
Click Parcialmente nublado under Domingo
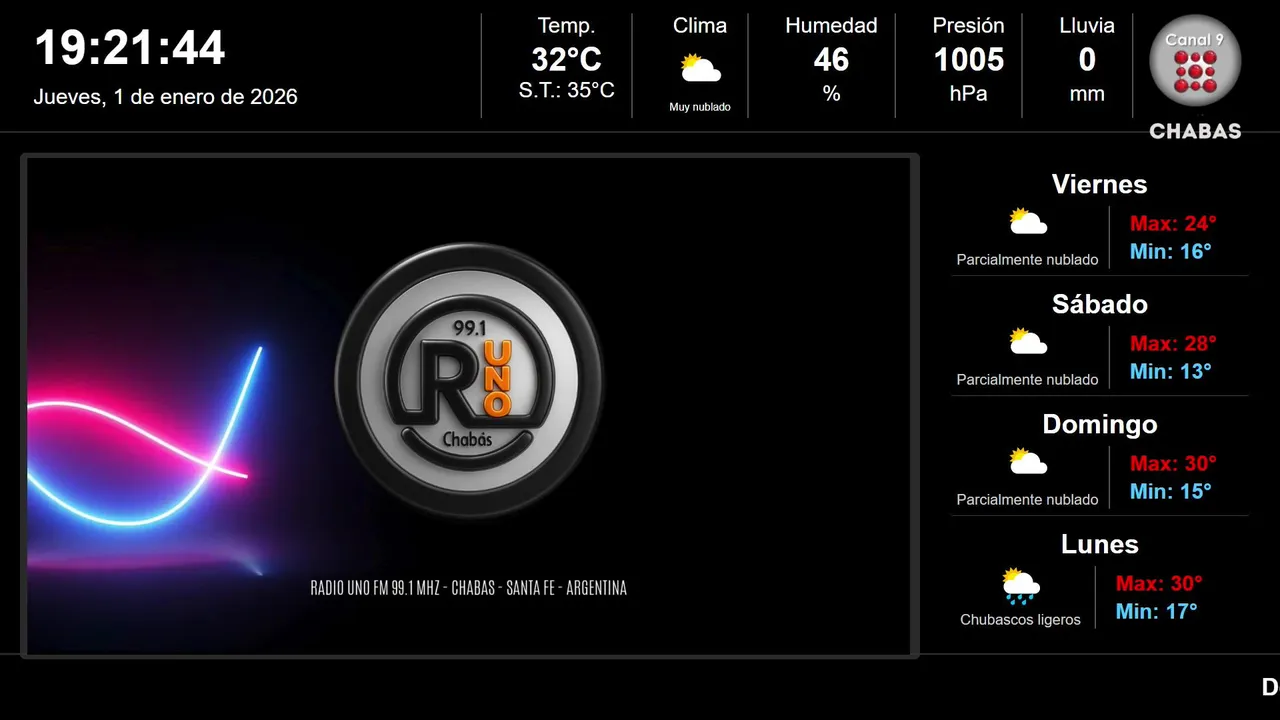tap(1027, 500)
